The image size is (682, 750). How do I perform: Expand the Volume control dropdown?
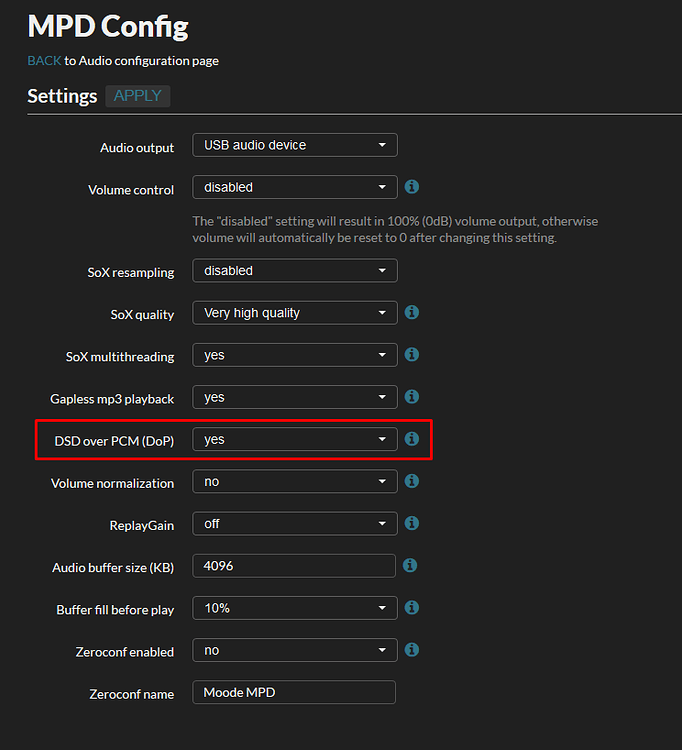pyautogui.click(x=295, y=187)
